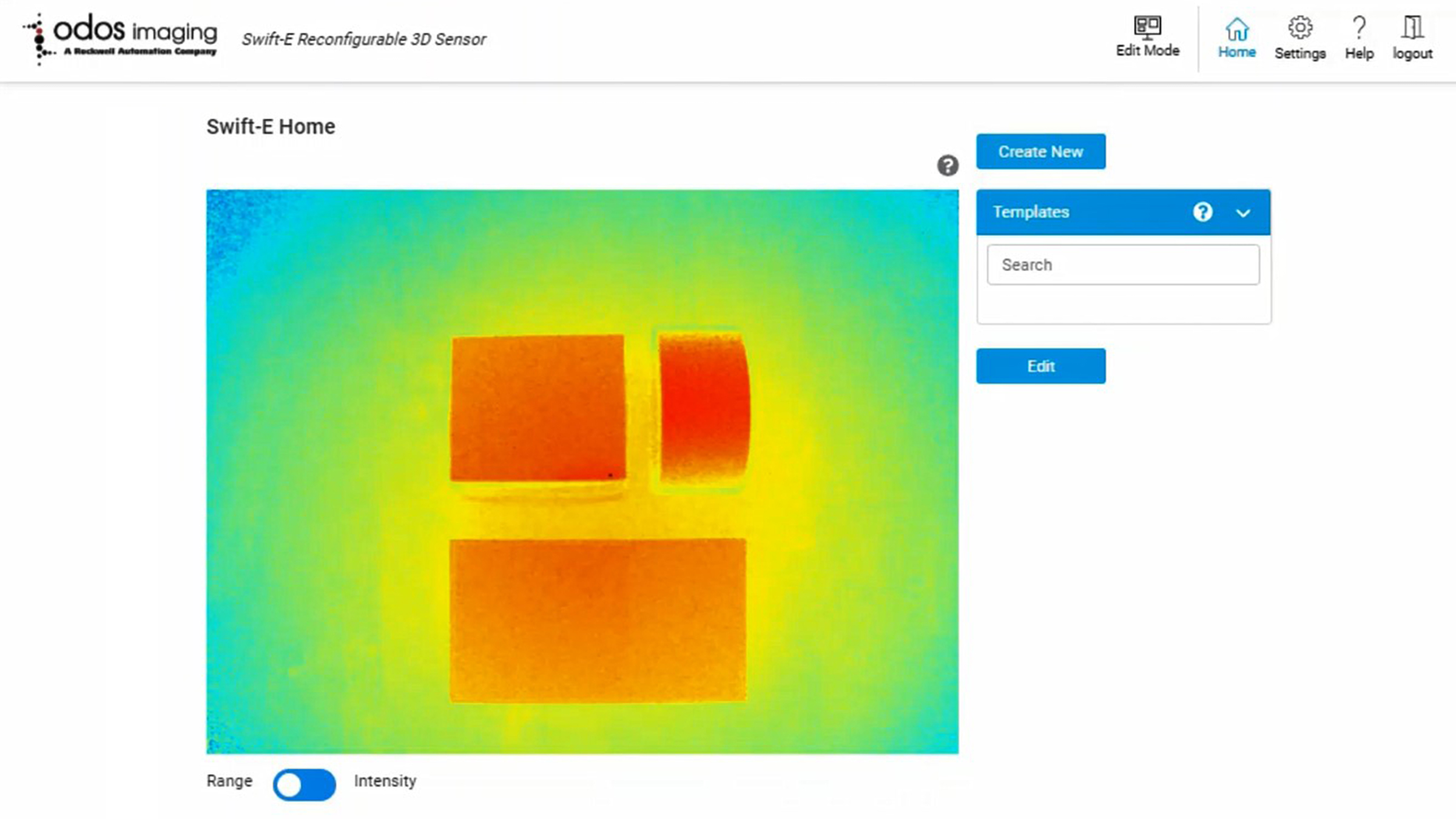Click the Range label beside the switch
This screenshot has height=819, width=1456.
coord(229,781)
